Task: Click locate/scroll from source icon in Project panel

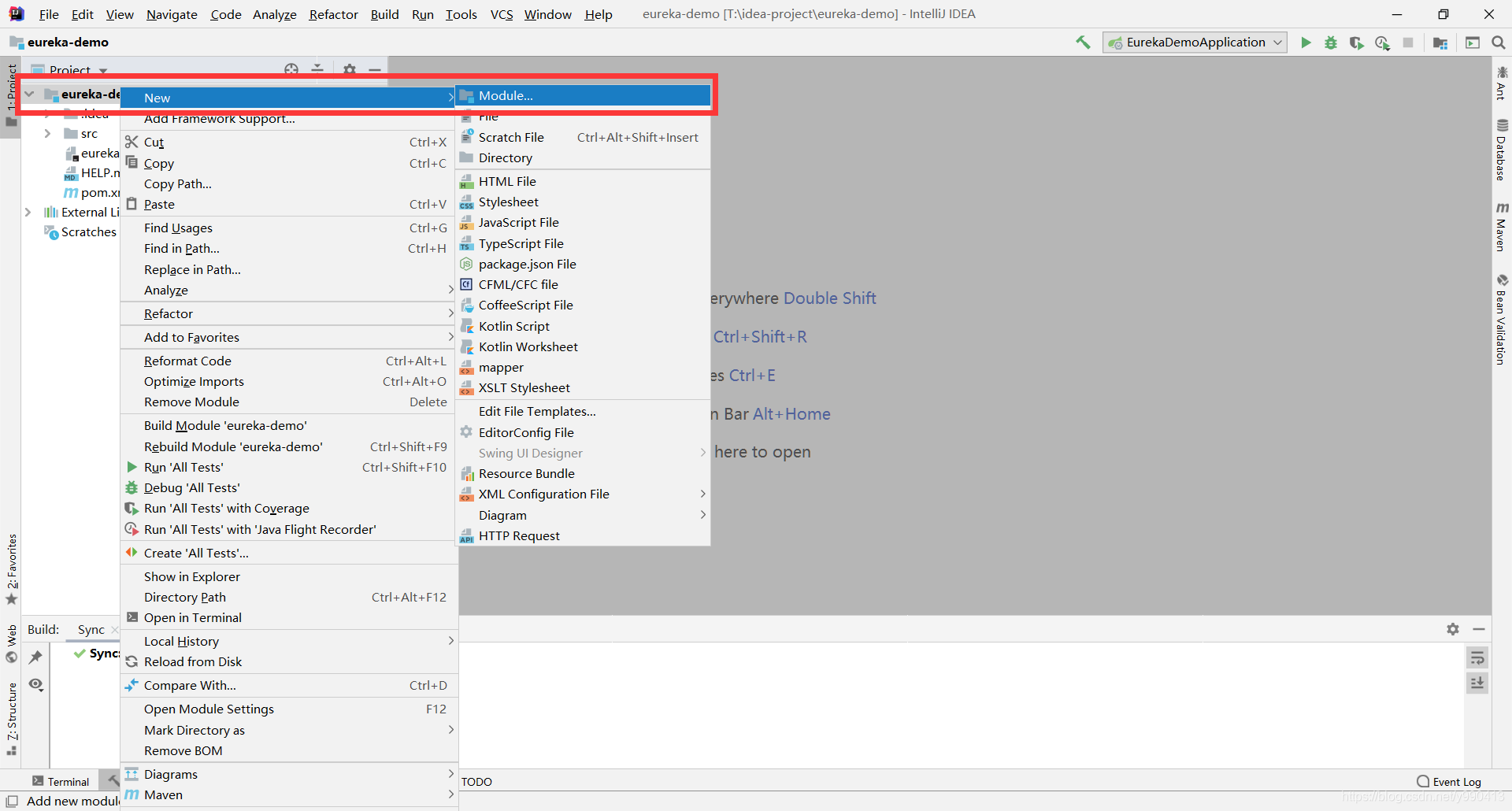Action: tap(291, 70)
